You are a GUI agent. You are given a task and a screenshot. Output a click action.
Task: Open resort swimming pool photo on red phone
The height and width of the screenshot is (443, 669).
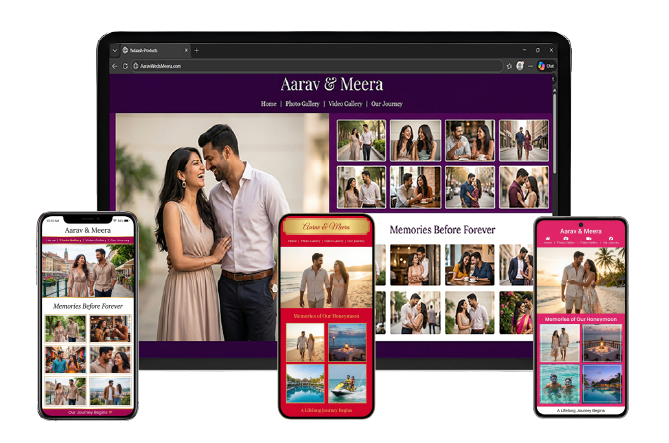coord(305,383)
